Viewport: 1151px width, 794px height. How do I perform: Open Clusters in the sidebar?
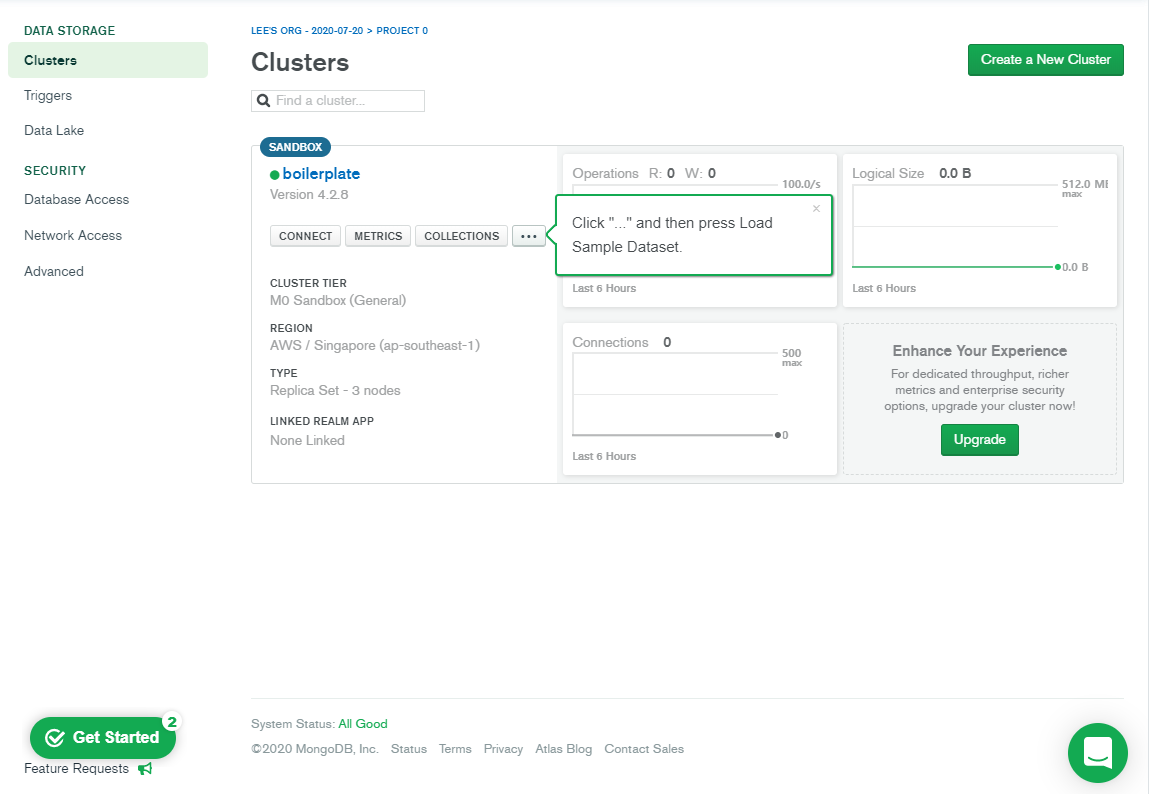[x=108, y=60]
